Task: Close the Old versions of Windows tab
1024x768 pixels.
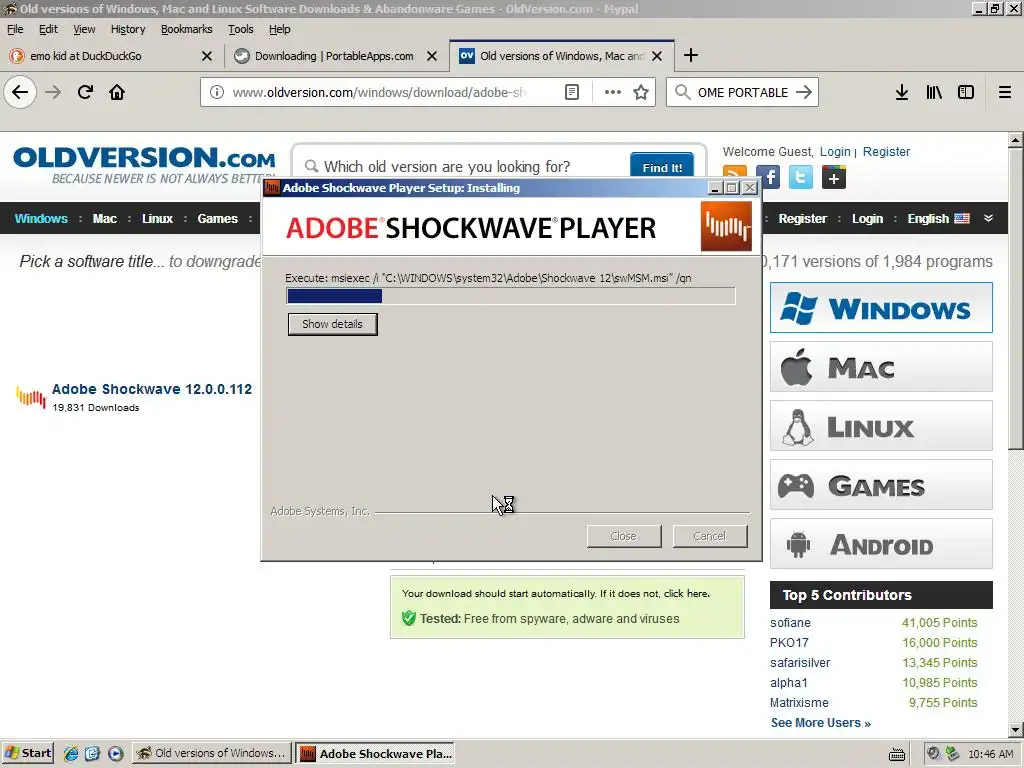Action: [x=657, y=56]
